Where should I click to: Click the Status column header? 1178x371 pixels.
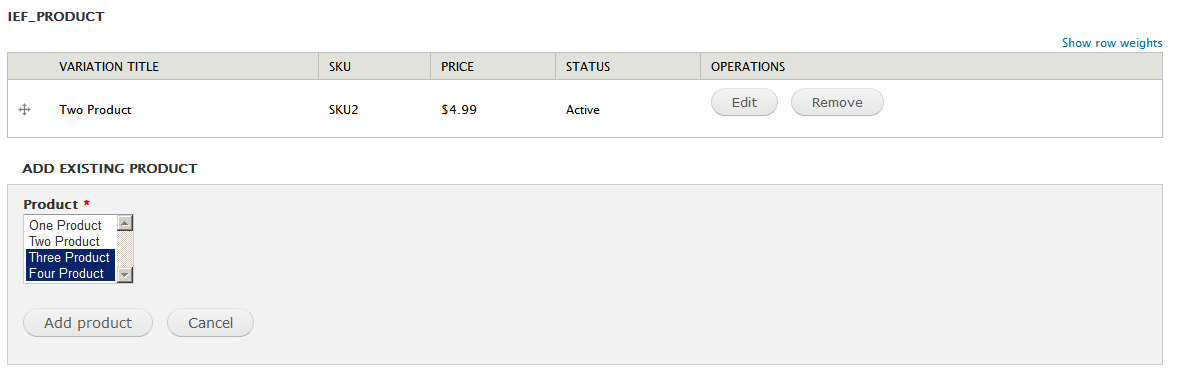[587, 67]
